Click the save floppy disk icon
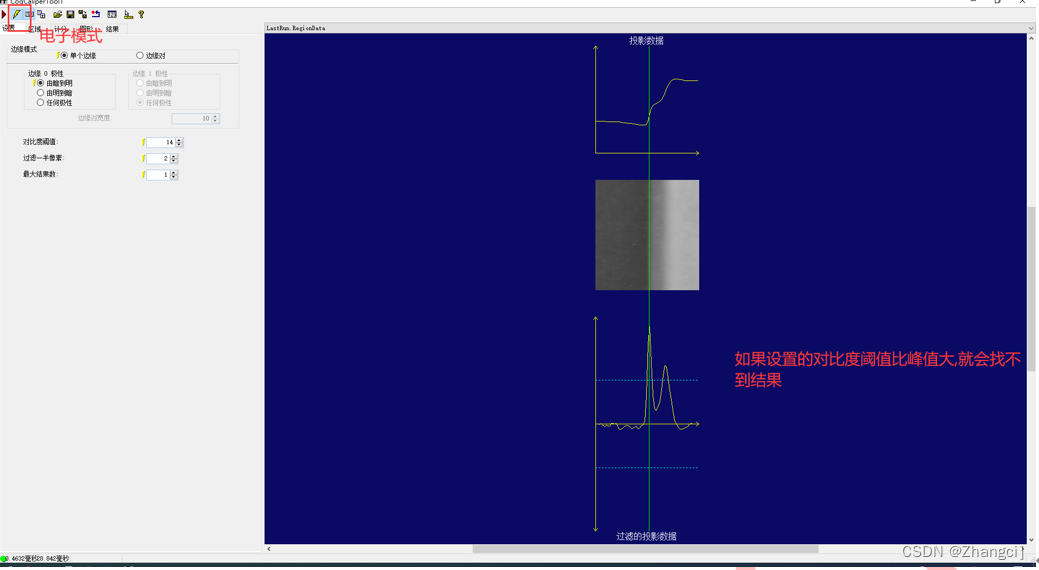Image resolution: width=1039 pixels, height=570 pixels. click(x=70, y=14)
